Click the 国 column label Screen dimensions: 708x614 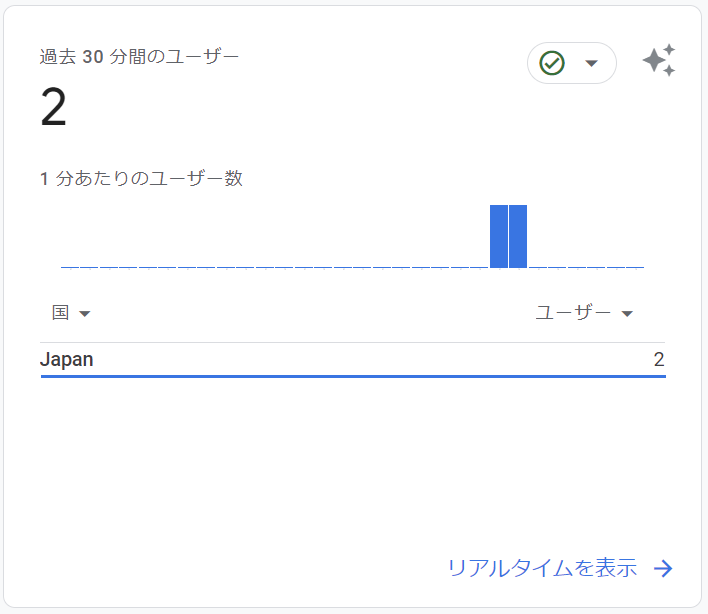click(61, 312)
